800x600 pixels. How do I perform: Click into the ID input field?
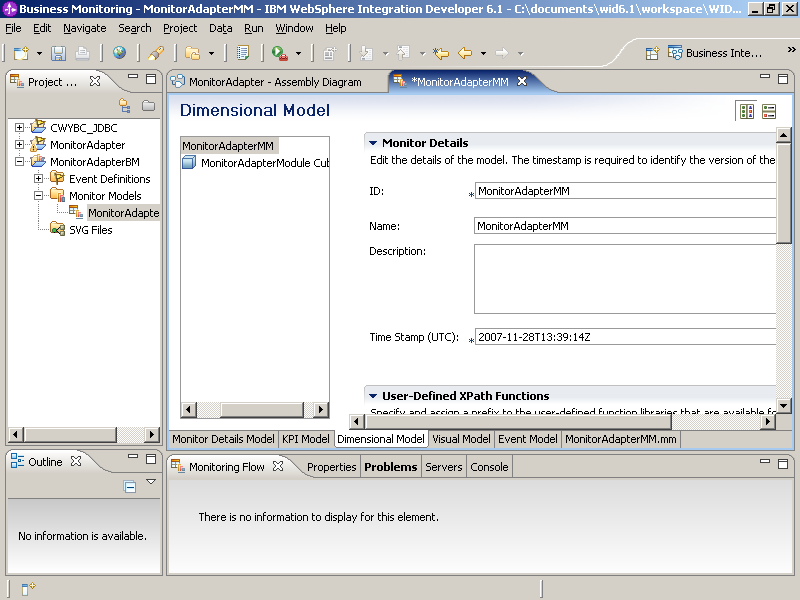coord(625,191)
